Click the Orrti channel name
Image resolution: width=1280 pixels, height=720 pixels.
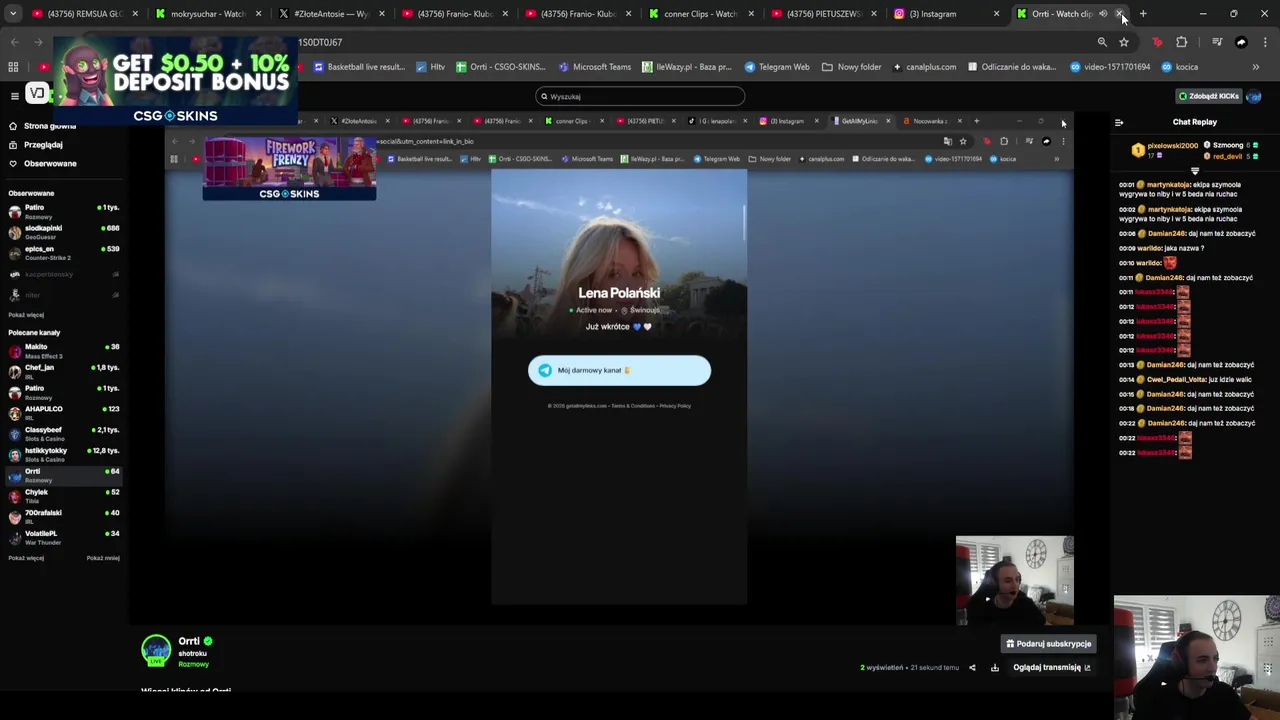189,641
